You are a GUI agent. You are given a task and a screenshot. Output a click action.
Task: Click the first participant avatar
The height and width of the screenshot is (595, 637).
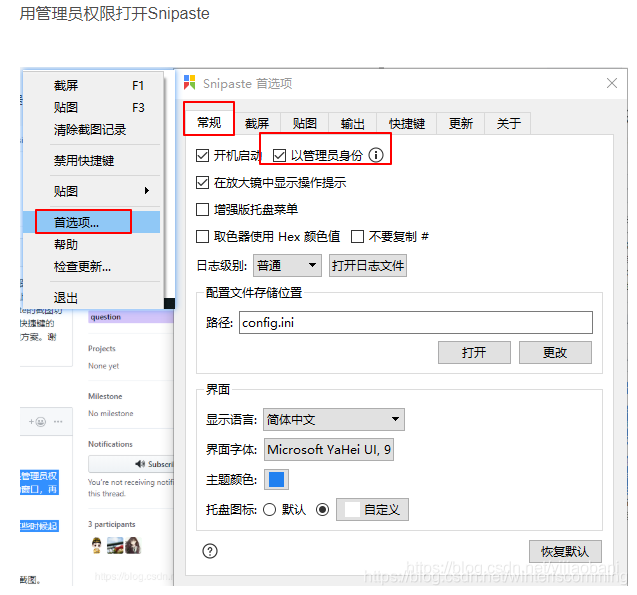pyautogui.click(x=96, y=545)
